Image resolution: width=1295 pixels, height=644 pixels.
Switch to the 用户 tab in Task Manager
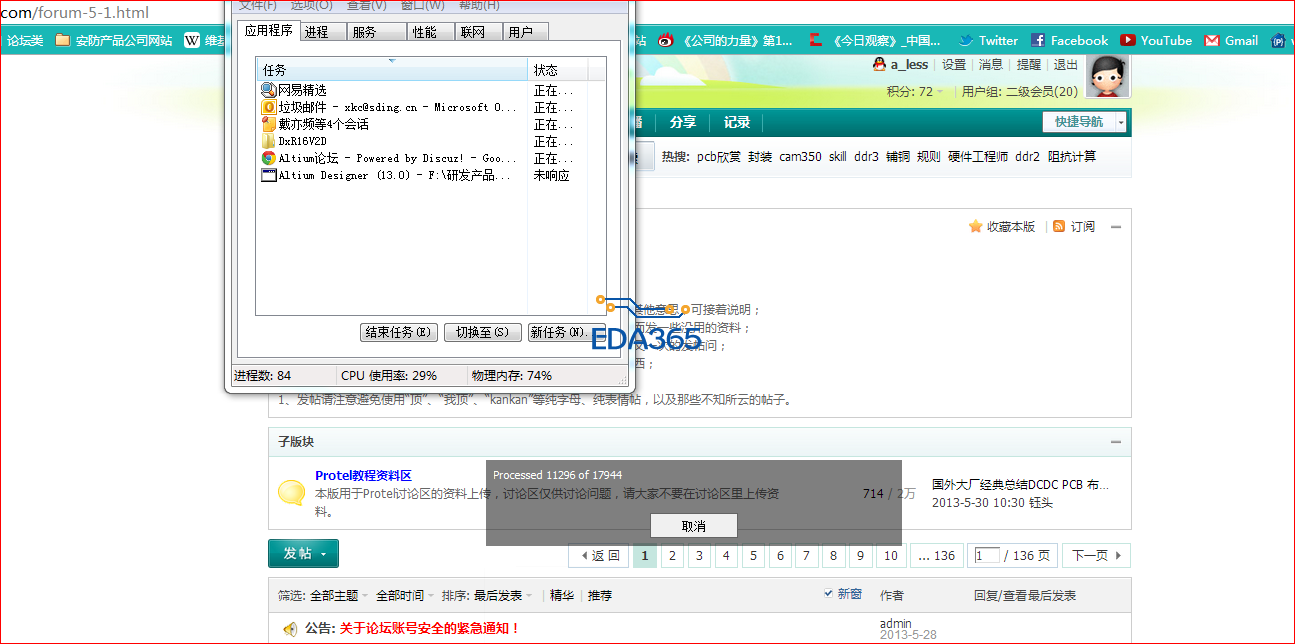[524, 32]
